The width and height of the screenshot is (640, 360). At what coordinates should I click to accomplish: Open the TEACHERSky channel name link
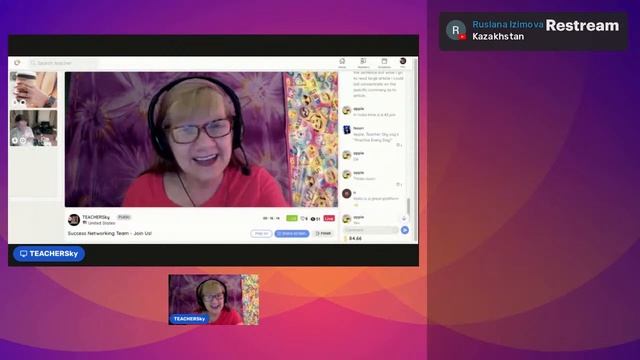[96, 217]
